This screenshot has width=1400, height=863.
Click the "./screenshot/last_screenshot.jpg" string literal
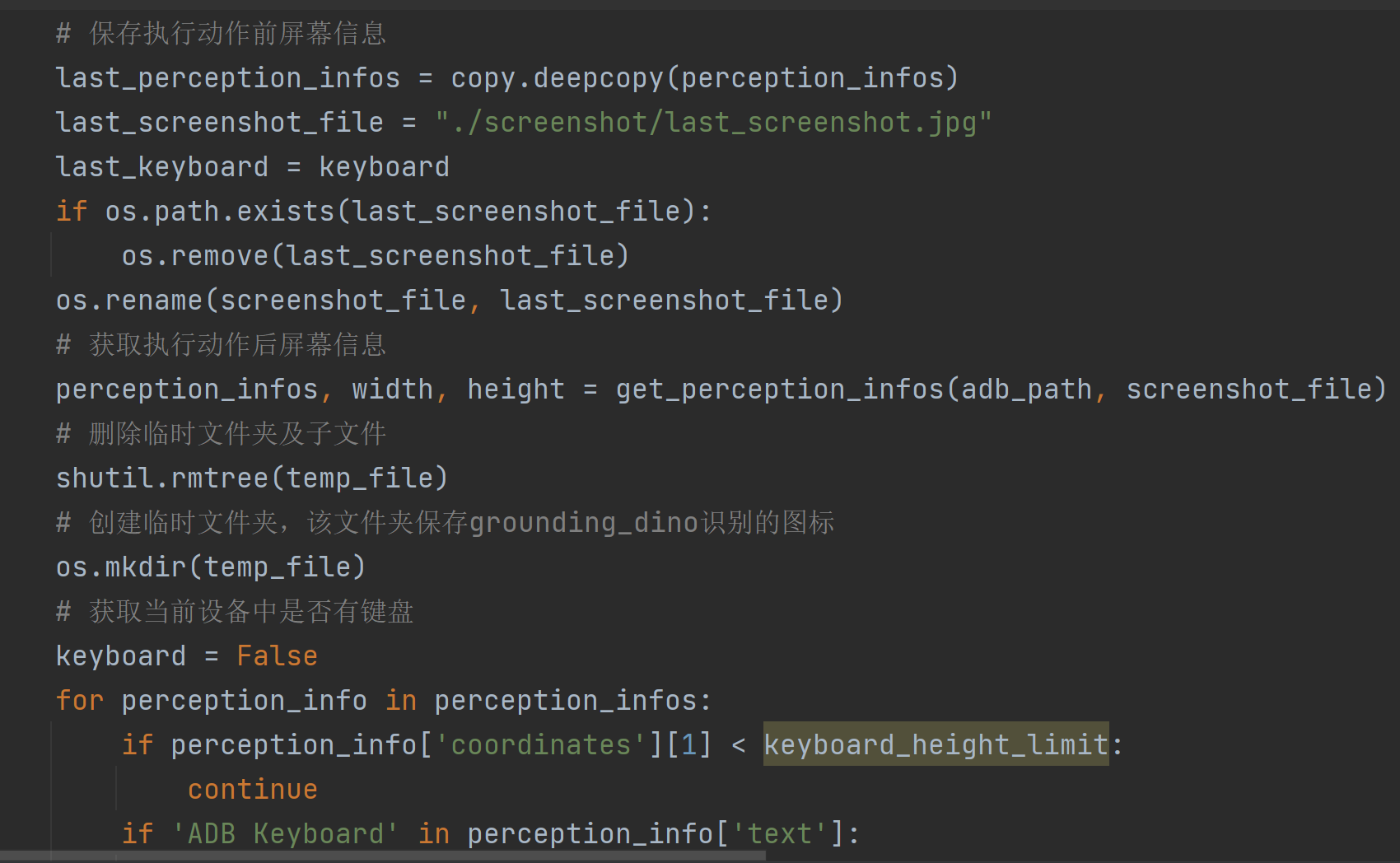click(713, 122)
